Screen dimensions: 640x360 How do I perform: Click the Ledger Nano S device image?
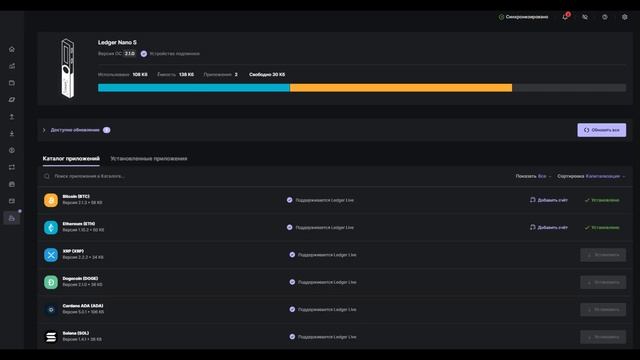click(67, 68)
